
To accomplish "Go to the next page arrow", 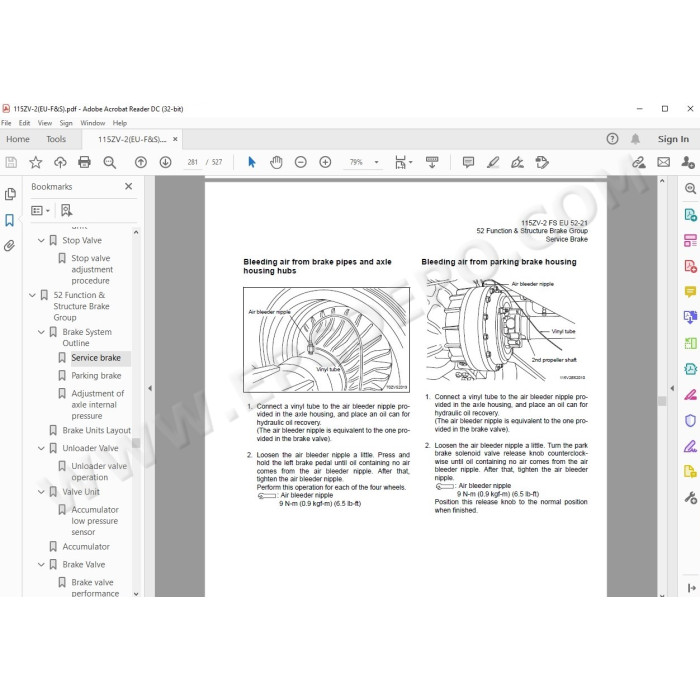I will [x=166, y=162].
